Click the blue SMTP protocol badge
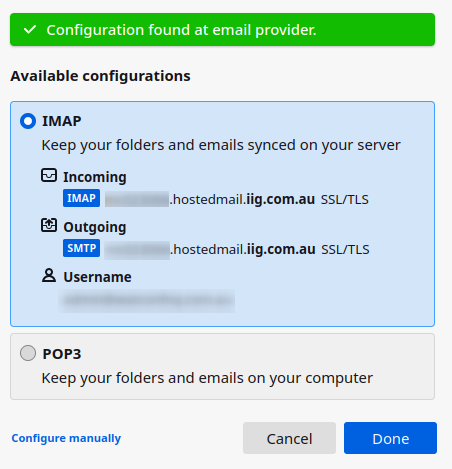Viewport: 452px width, 469px height. (81, 248)
